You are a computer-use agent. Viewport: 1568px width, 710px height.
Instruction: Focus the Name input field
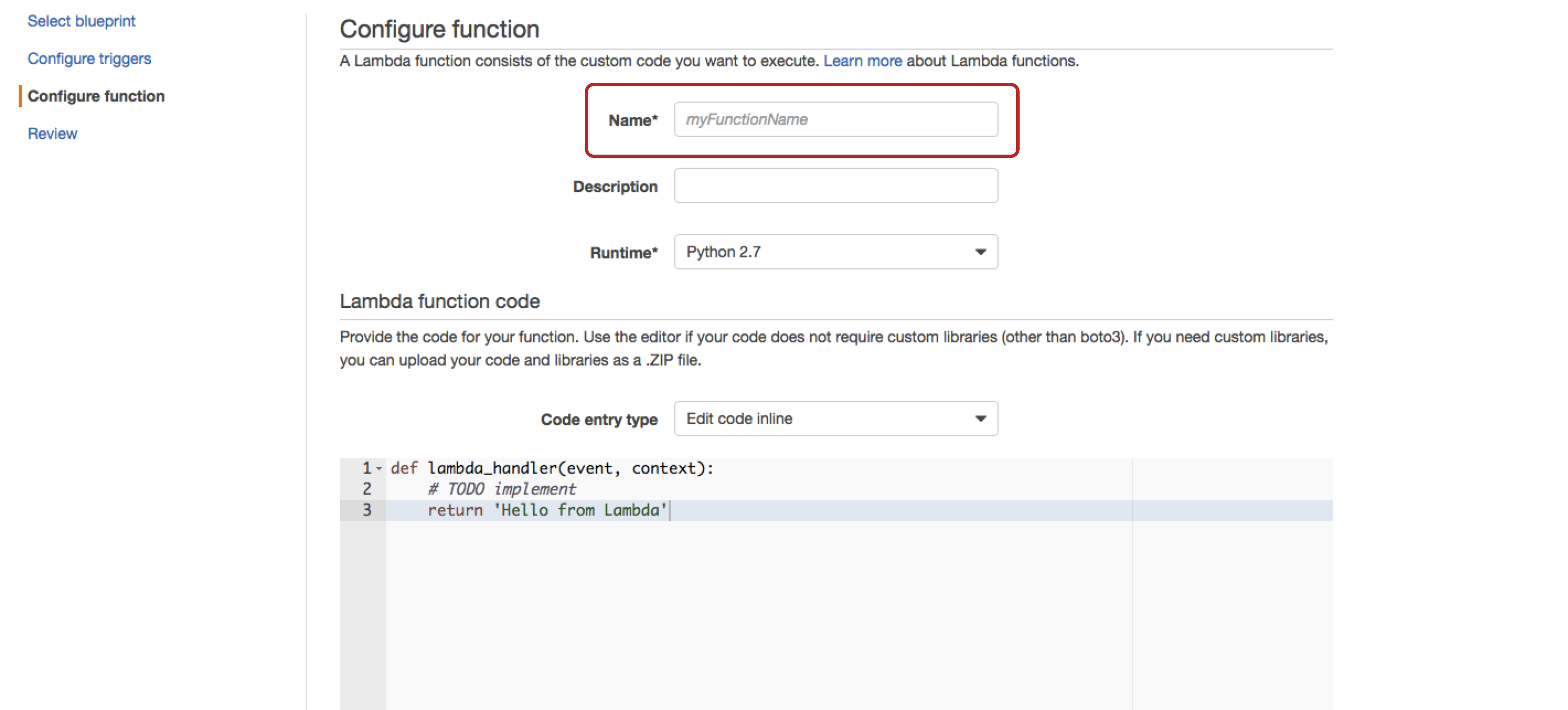[836, 119]
